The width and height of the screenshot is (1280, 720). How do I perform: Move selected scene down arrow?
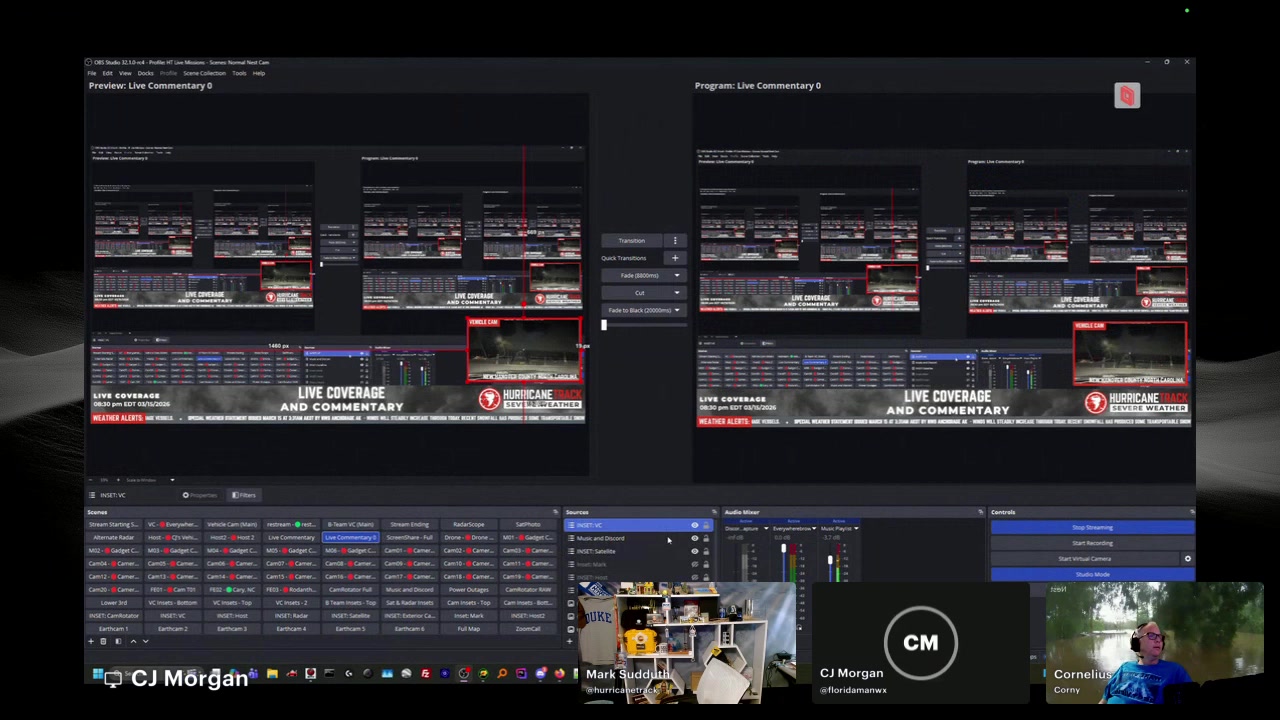[x=145, y=641]
